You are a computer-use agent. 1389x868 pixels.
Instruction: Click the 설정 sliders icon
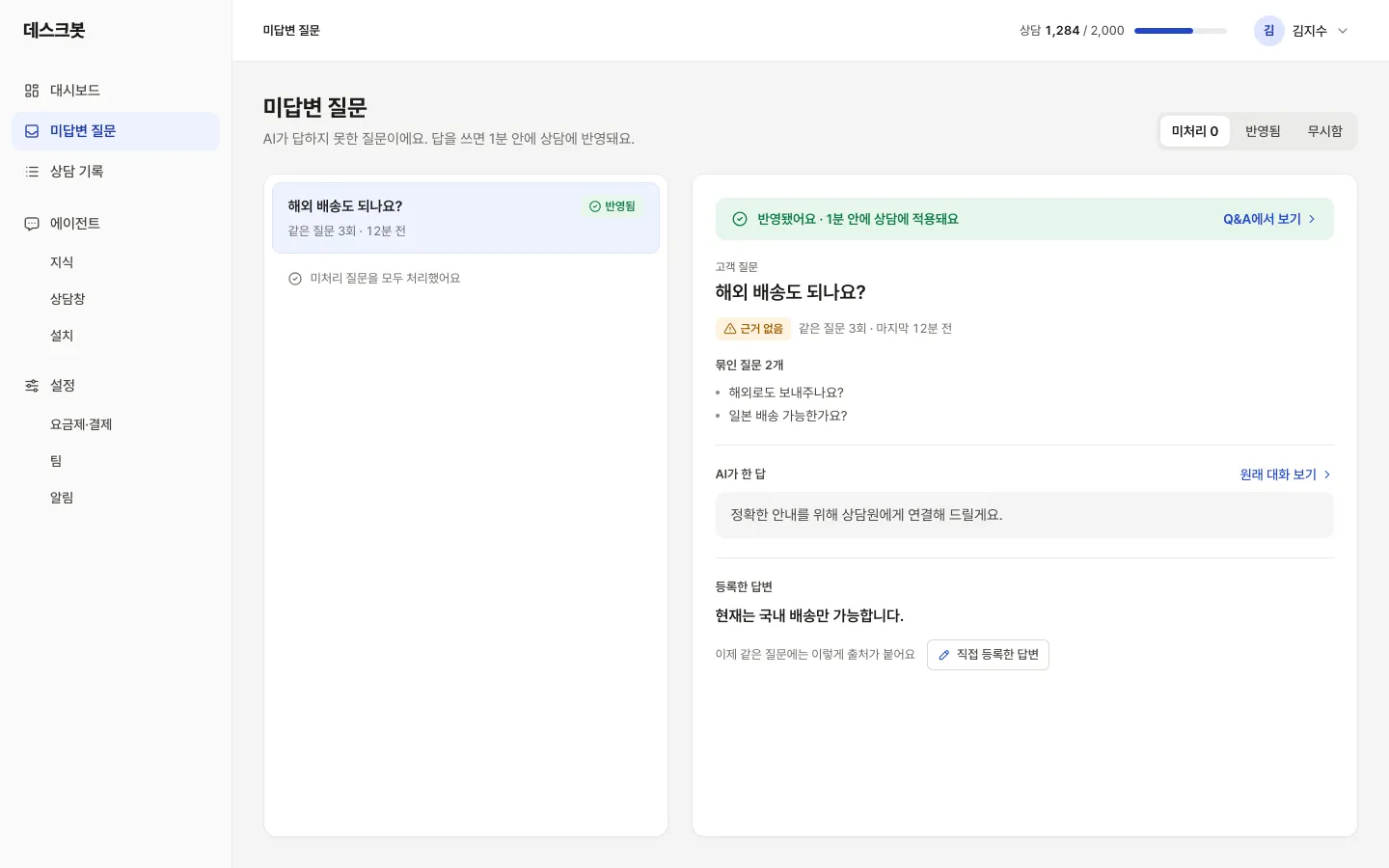coord(32,386)
